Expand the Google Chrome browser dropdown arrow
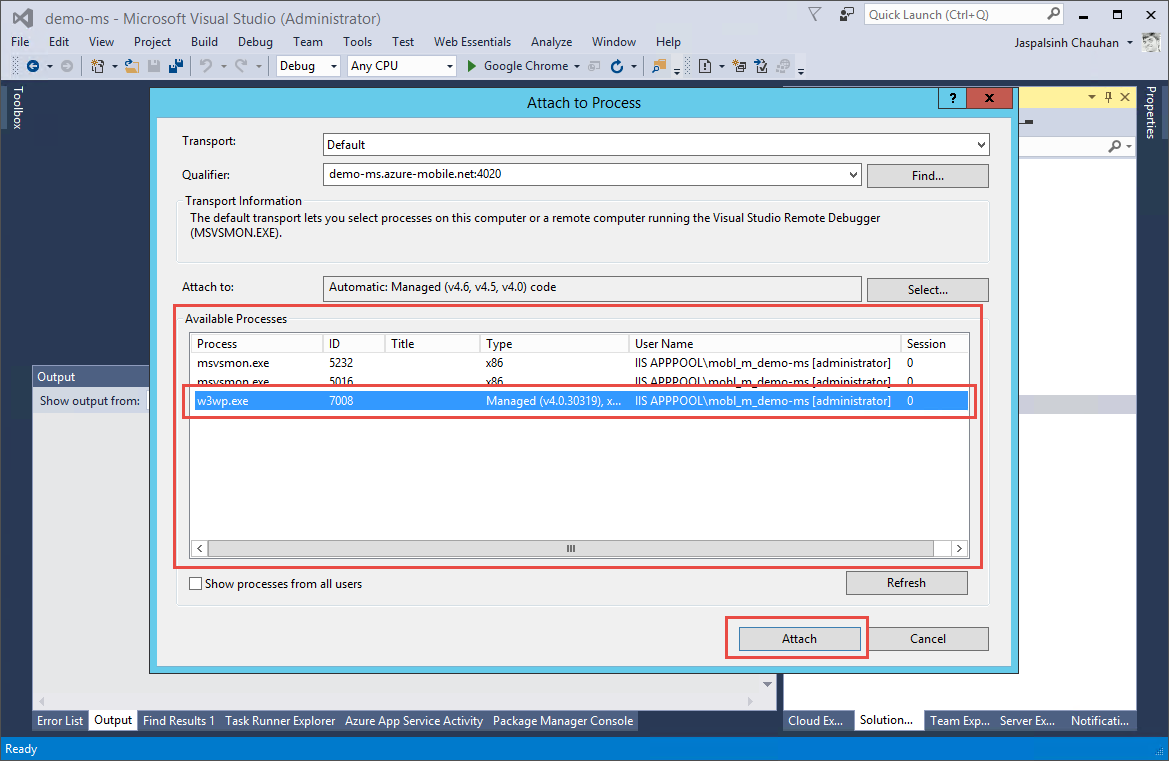Screen dimensions: 1169x761 (576, 66)
